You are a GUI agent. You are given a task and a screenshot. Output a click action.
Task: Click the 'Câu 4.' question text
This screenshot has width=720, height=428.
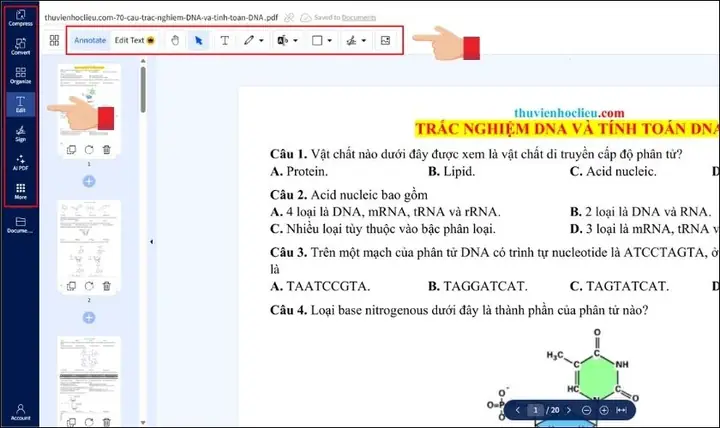459,310
